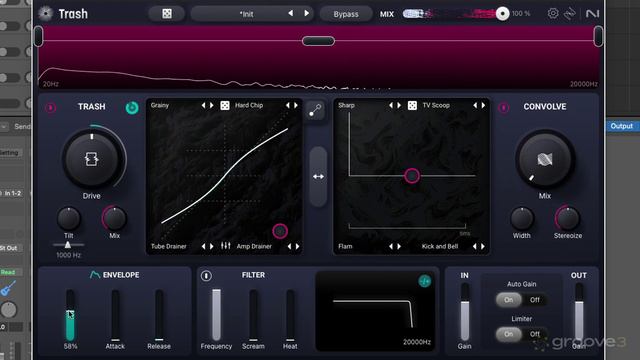The width and height of the screenshot is (640, 360).
Task: Click the teal Trash module reset icon
Action: [132, 108]
